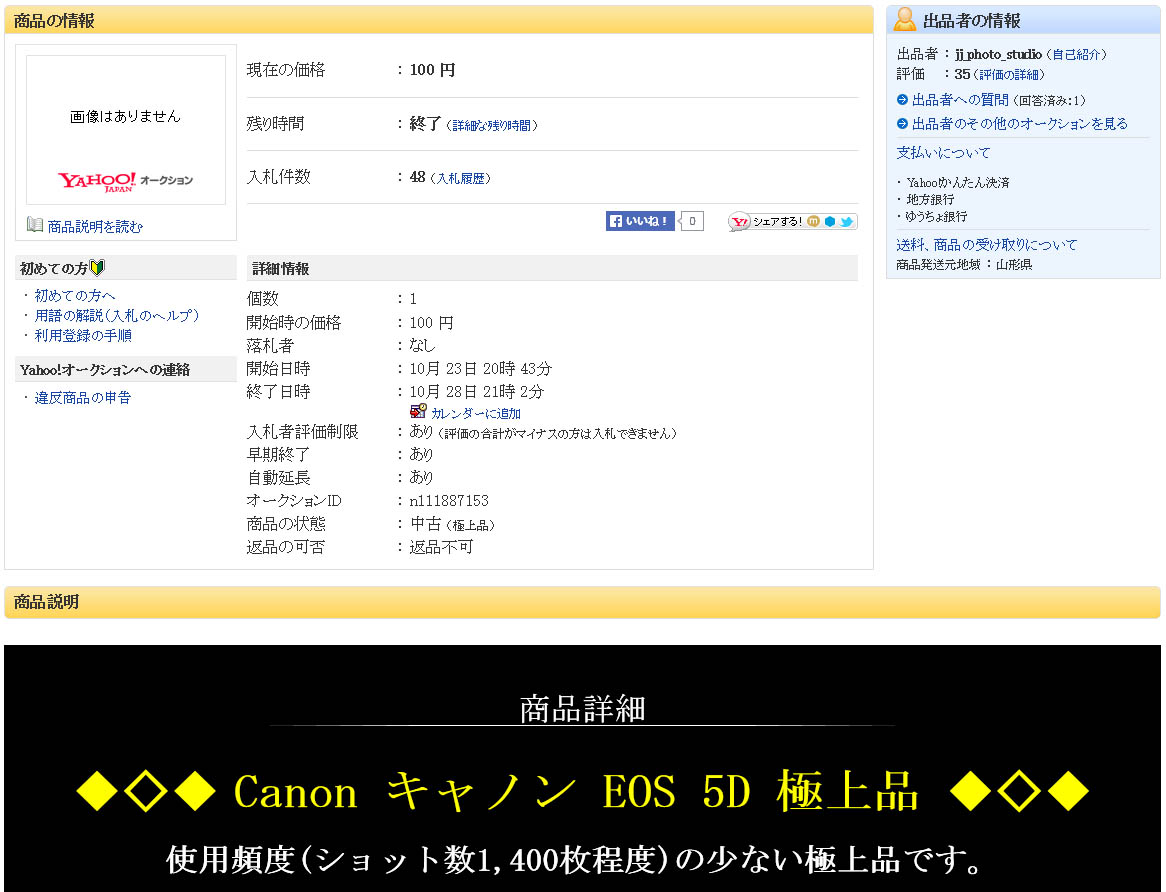
Task: Open the 初めての方へ link
Action: (x=75, y=295)
